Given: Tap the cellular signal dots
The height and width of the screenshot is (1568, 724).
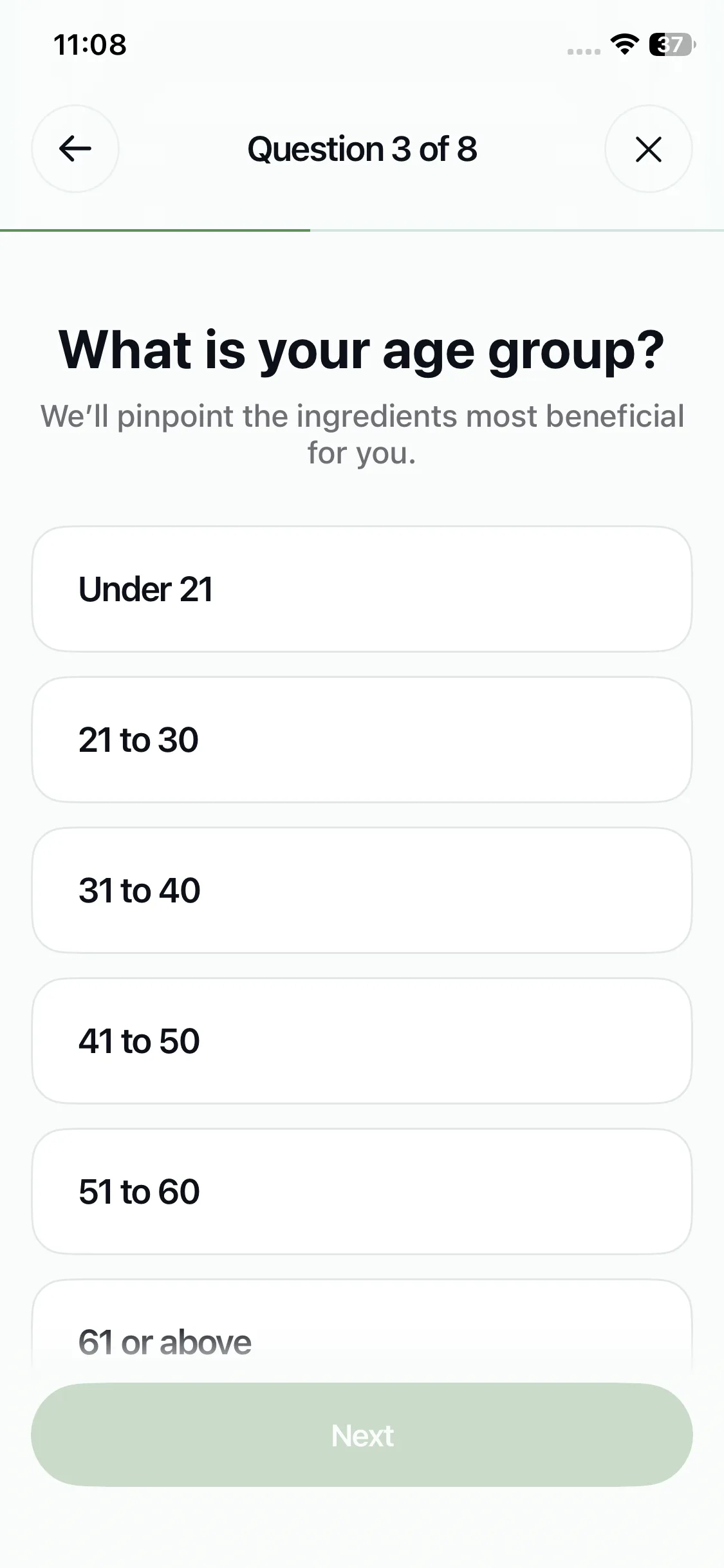Looking at the screenshot, I should tap(584, 51).
